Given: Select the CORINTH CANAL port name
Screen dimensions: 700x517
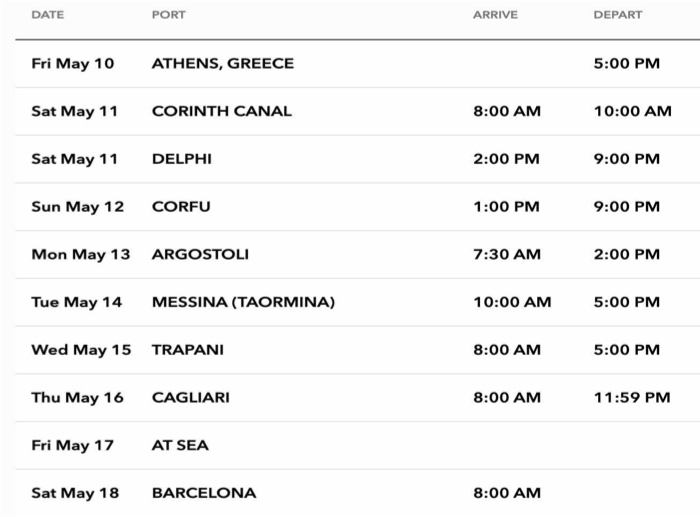Looking at the screenshot, I should (x=222, y=111).
